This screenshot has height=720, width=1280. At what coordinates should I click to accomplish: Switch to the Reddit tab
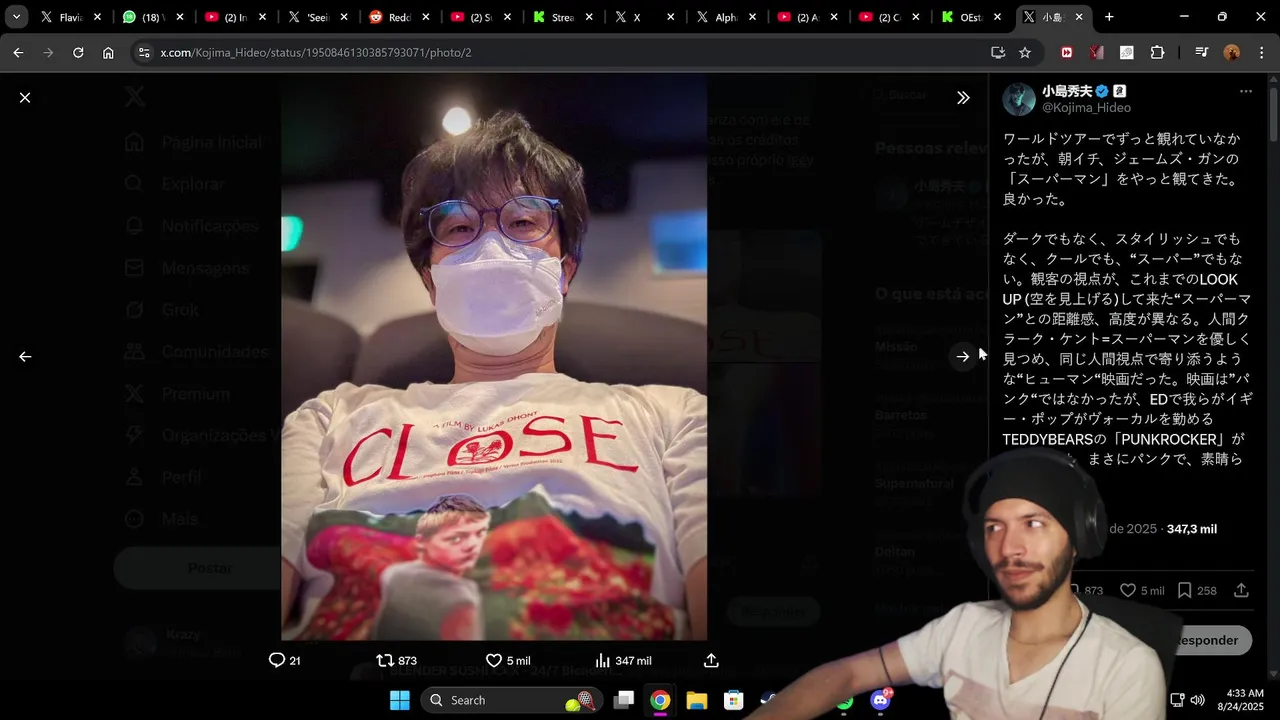pyautogui.click(x=398, y=17)
